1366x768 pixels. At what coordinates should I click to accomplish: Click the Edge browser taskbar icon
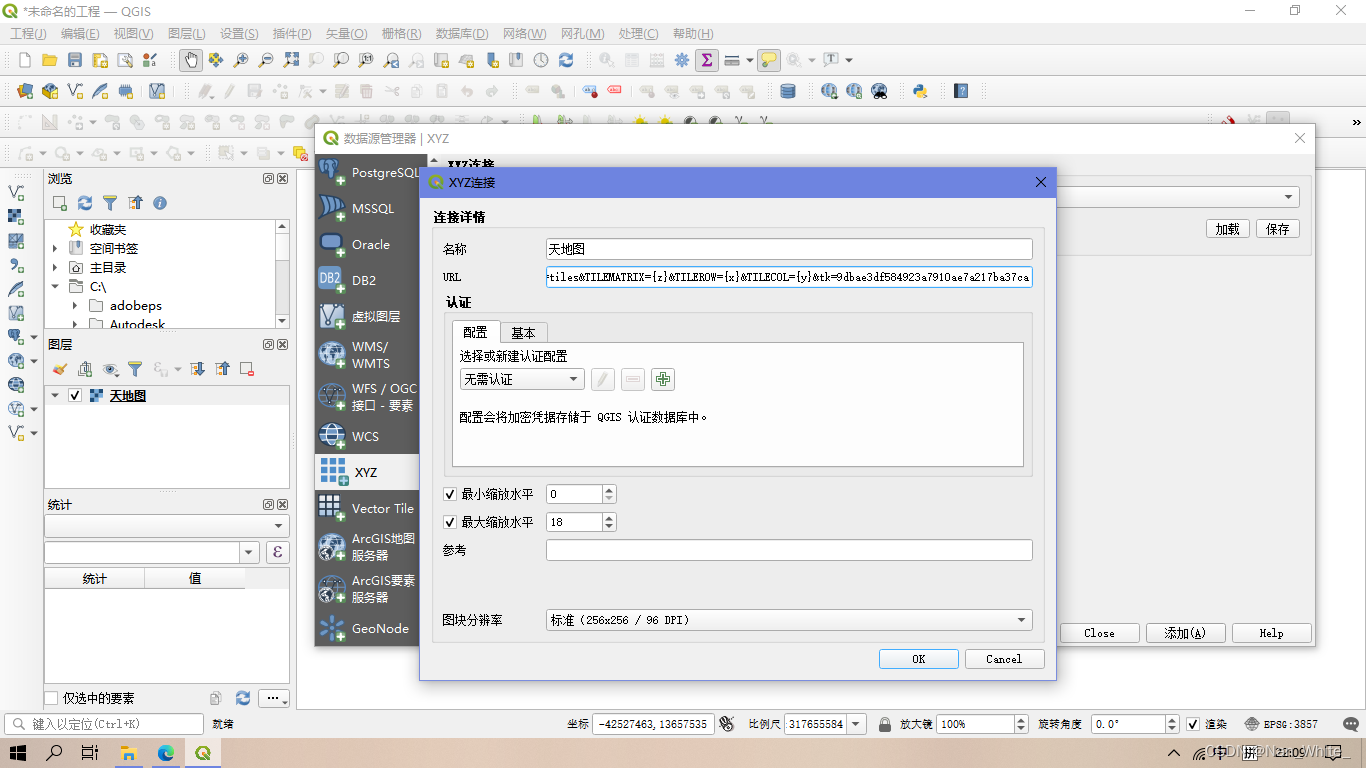165,753
